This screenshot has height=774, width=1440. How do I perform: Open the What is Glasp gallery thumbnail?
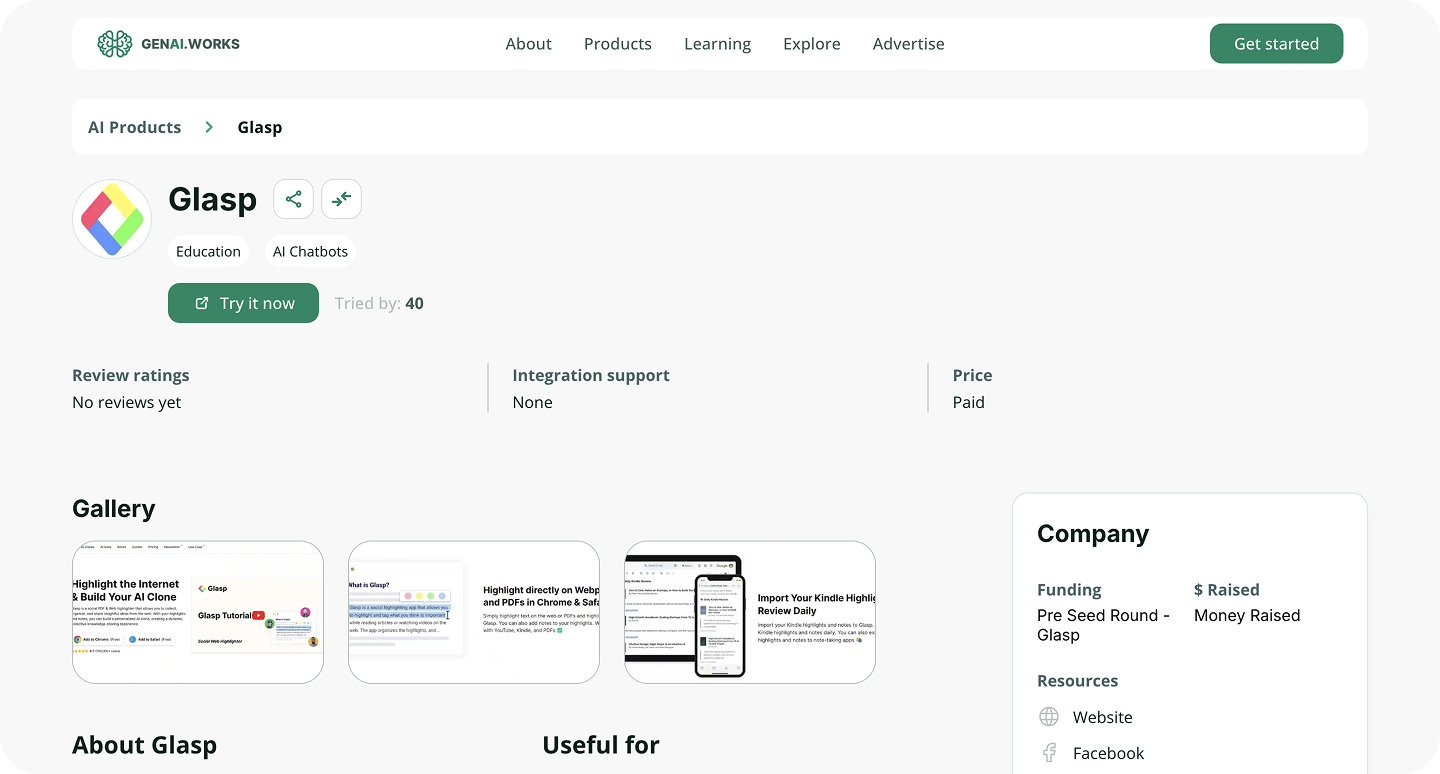tap(474, 612)
